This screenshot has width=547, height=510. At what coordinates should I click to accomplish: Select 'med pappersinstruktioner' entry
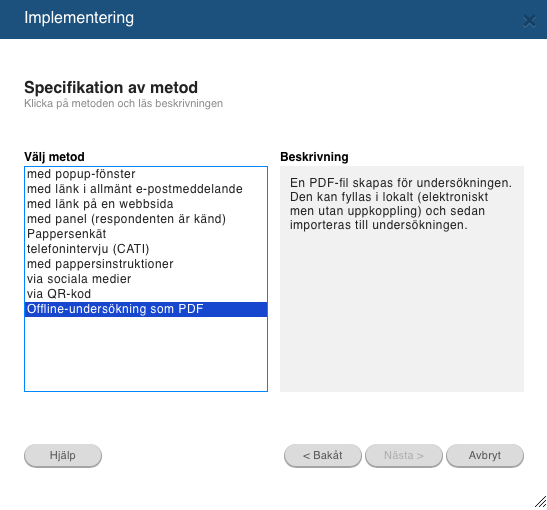(x=146, y=264)
